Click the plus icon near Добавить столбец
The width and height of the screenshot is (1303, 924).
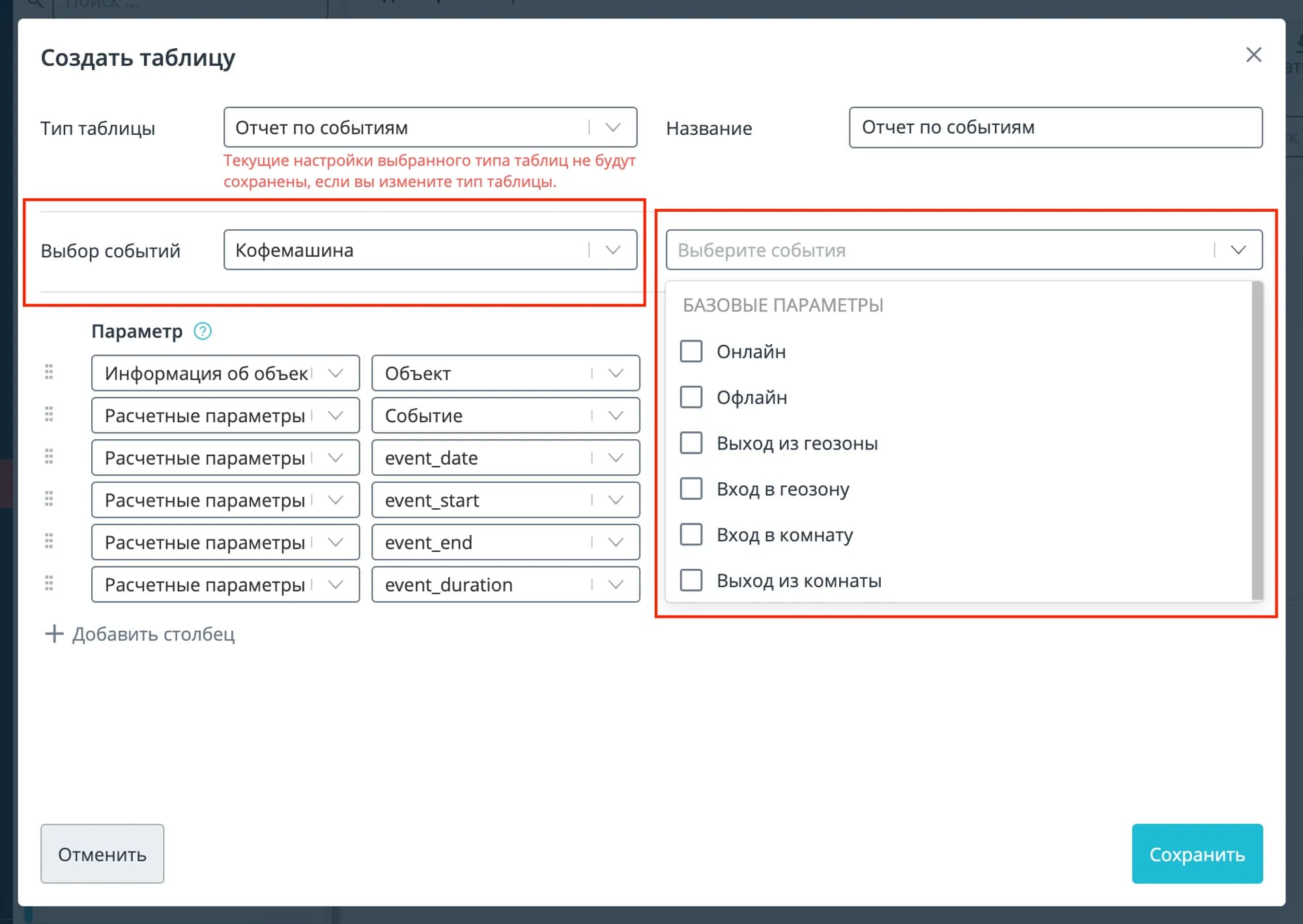(x=54, y=634)
